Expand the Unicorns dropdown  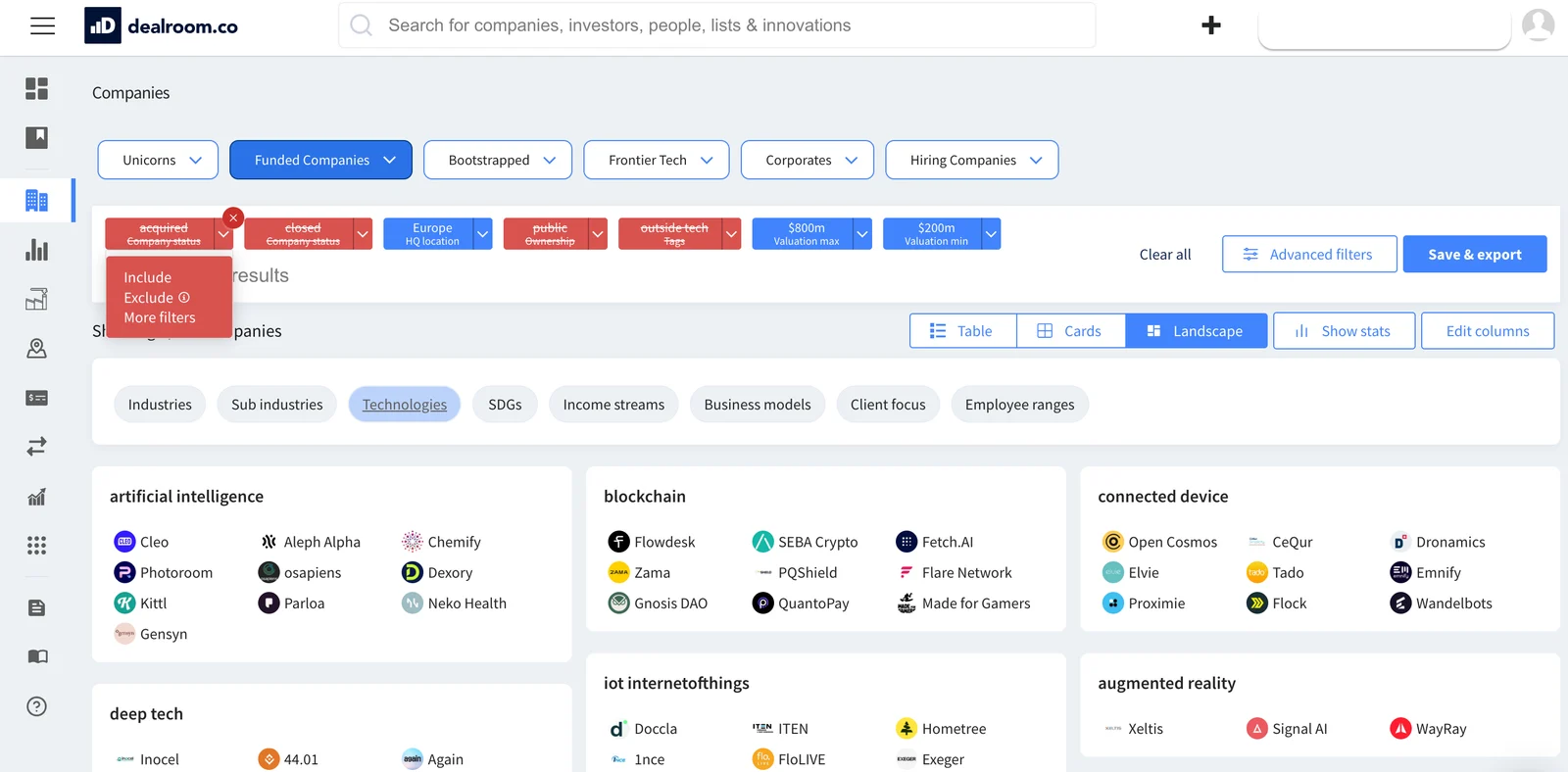pyautogui.click(x=195, y=160)
